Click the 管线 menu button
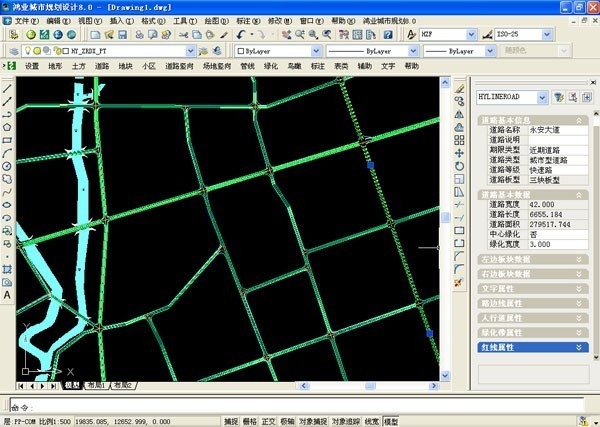The height and width of the screenshot is (427, 600). (x=247, y=66)
